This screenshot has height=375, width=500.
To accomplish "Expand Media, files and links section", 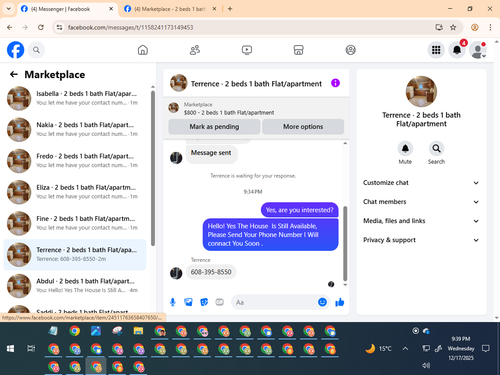I will click(421, 221).
